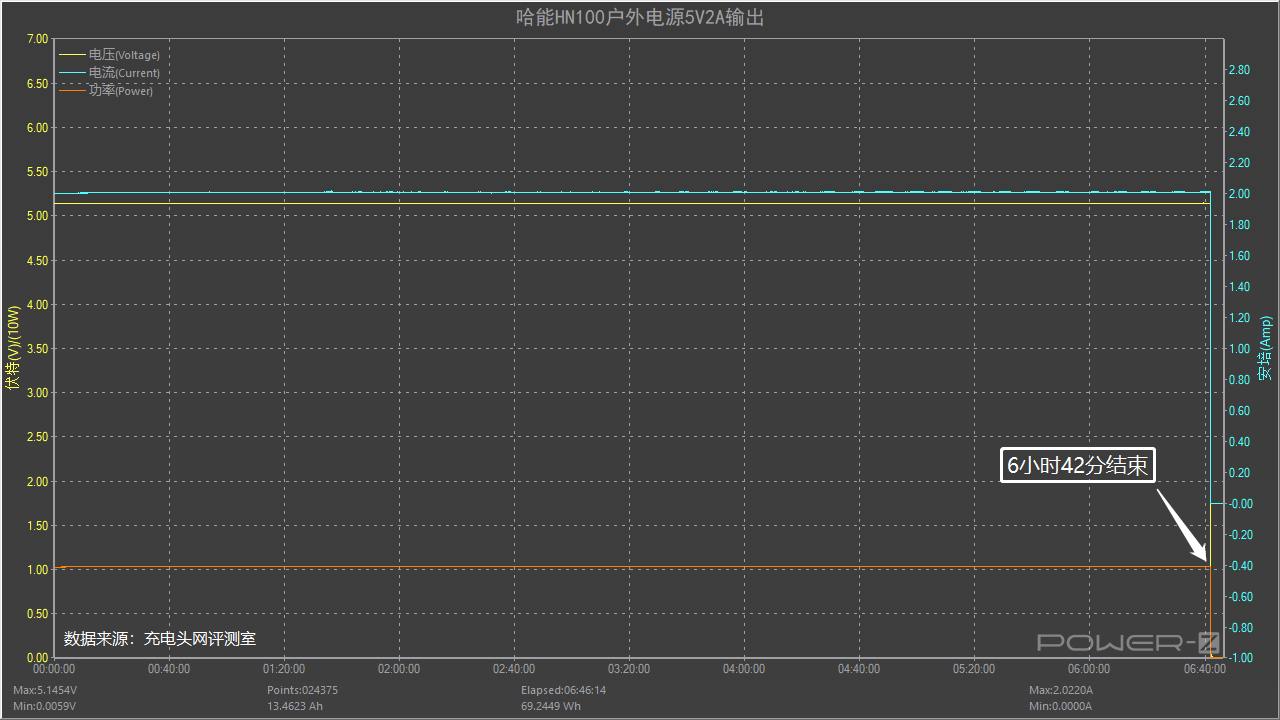Click the Max:5.1454V status readout
Image resolution: width=1280 pixels, height=720 pixels.
(x=45, y=690)
